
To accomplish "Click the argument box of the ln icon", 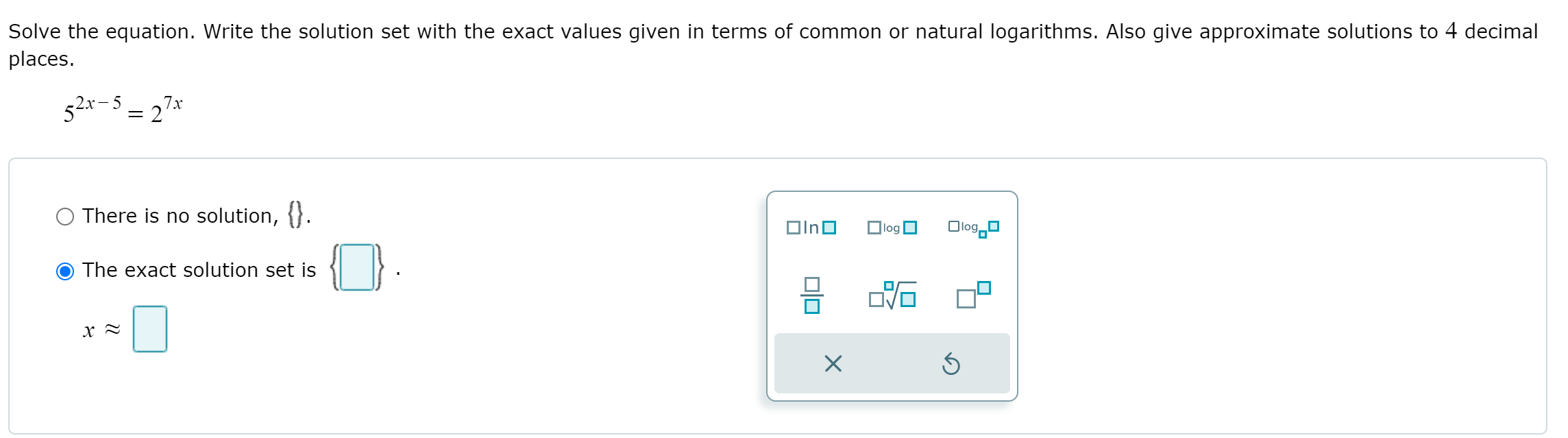I will click(x=829, y=228).
